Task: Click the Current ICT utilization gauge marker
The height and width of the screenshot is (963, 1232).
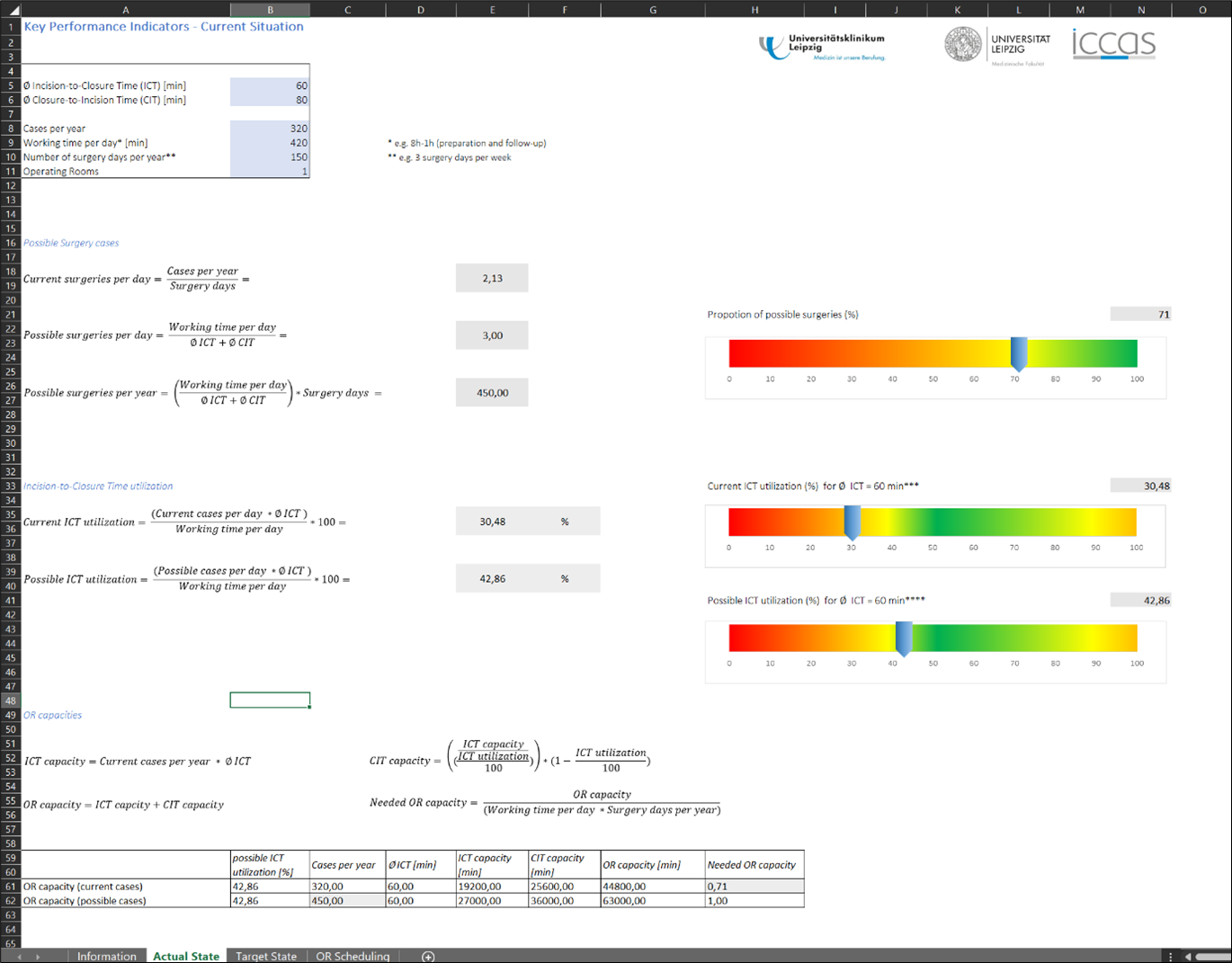Action: (x=852, y=522)
